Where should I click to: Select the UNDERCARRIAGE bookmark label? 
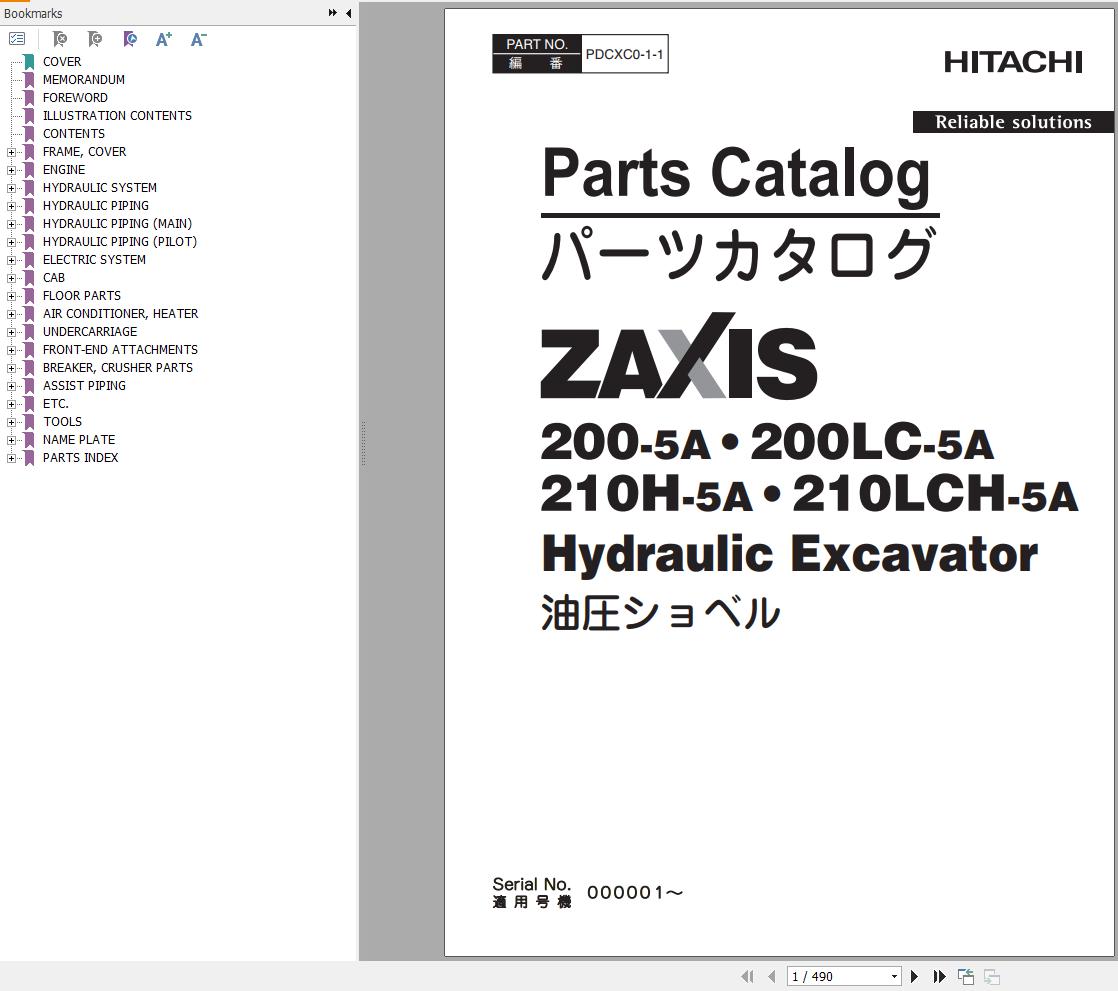pyautogui.click(x=90, y=332)
